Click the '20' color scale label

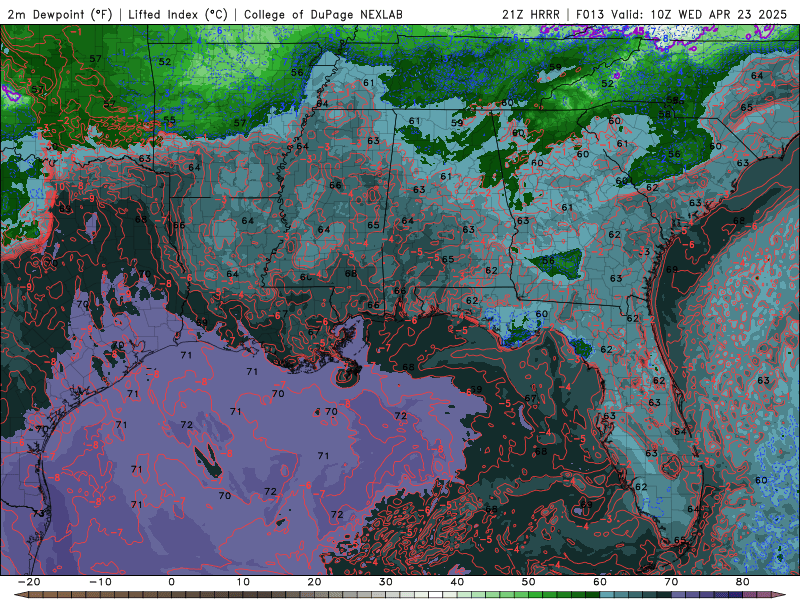pos(314,582)
